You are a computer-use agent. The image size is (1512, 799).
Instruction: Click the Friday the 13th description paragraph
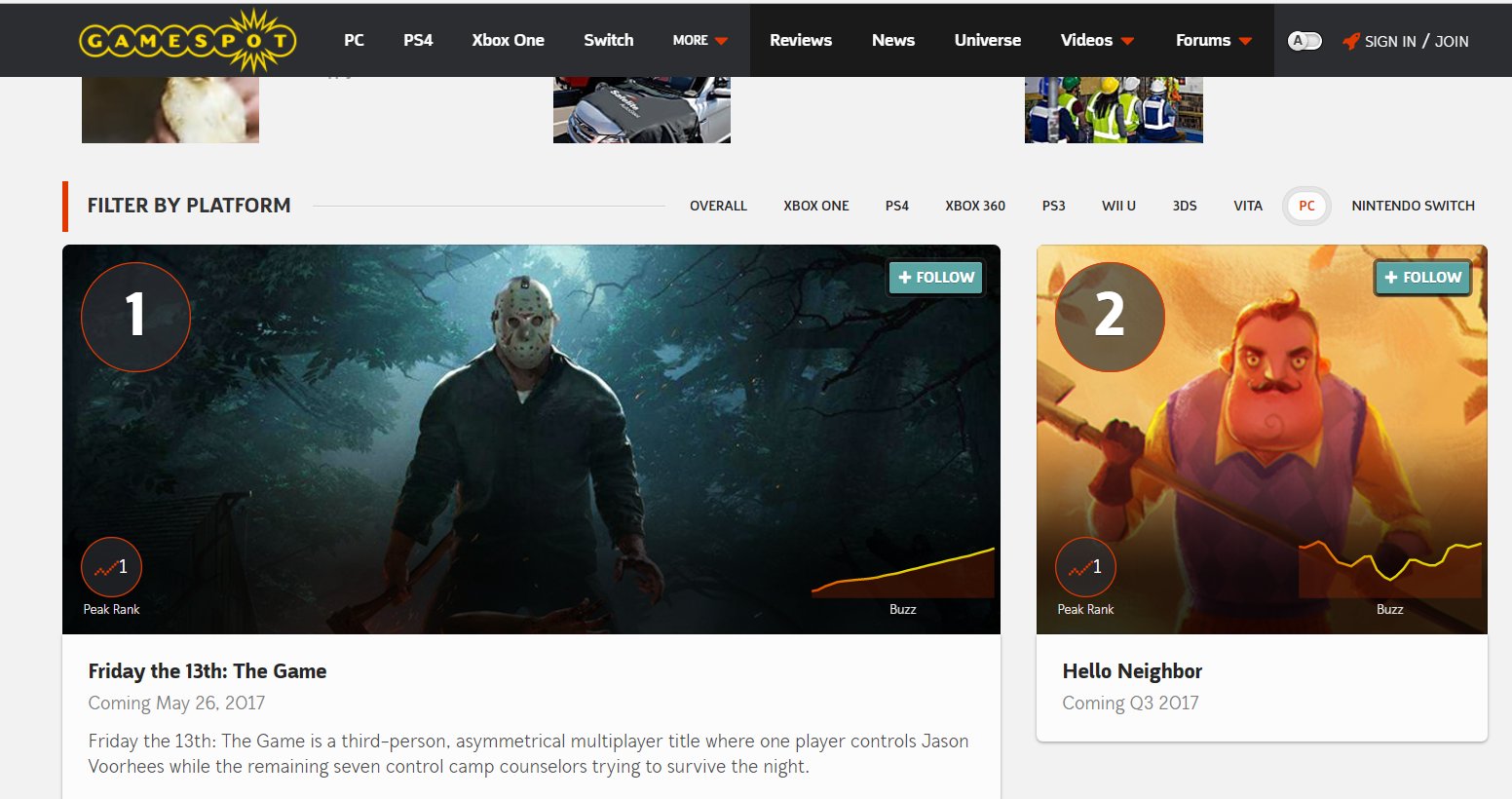pos(528,753)
